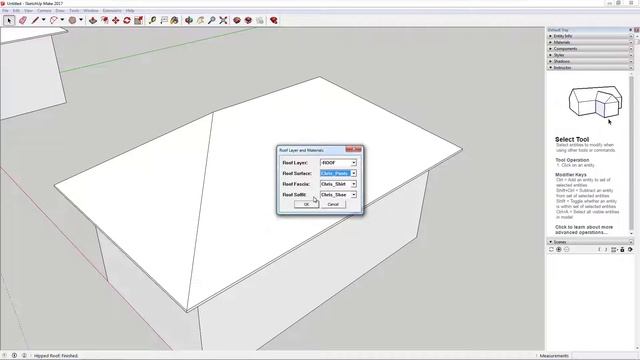
Task: Expand the Components tray panel
Action: [x=590, y=49]
